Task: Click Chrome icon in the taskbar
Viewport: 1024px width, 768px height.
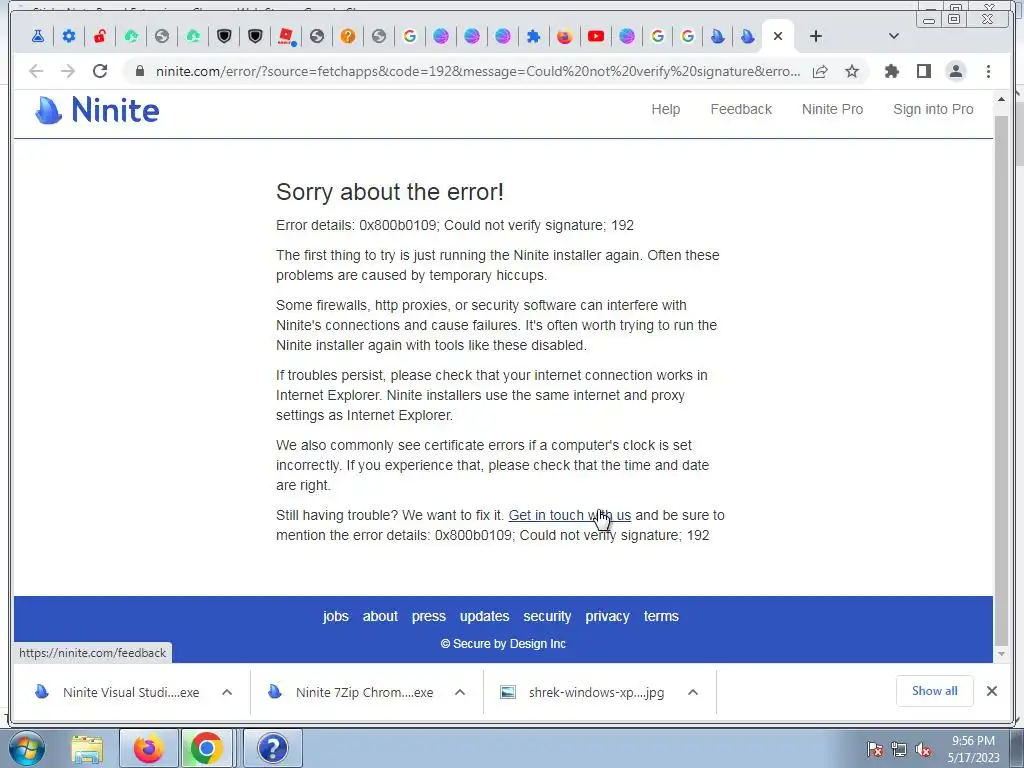Action: point(206,748)
